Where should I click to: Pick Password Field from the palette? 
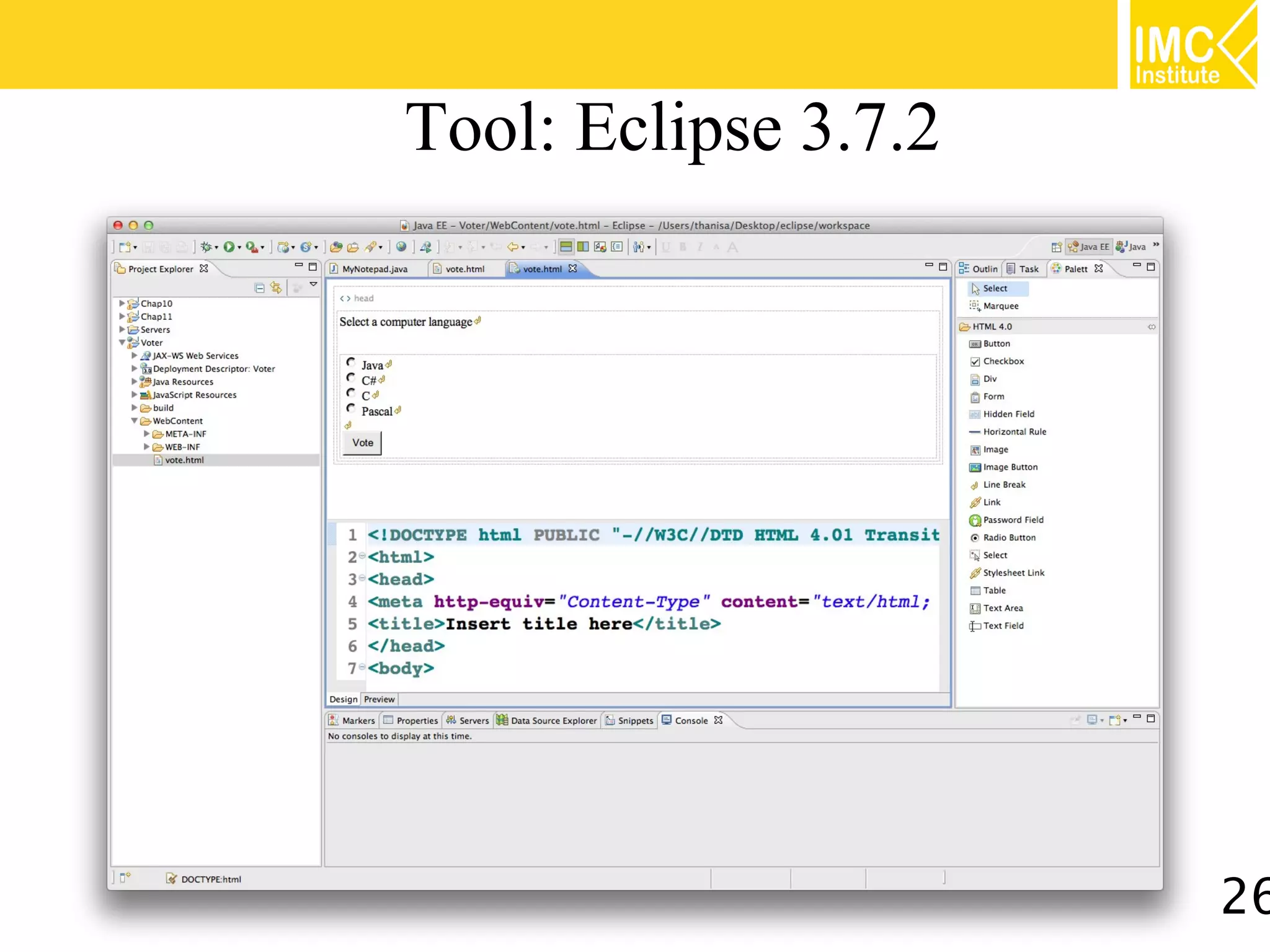1007,520
